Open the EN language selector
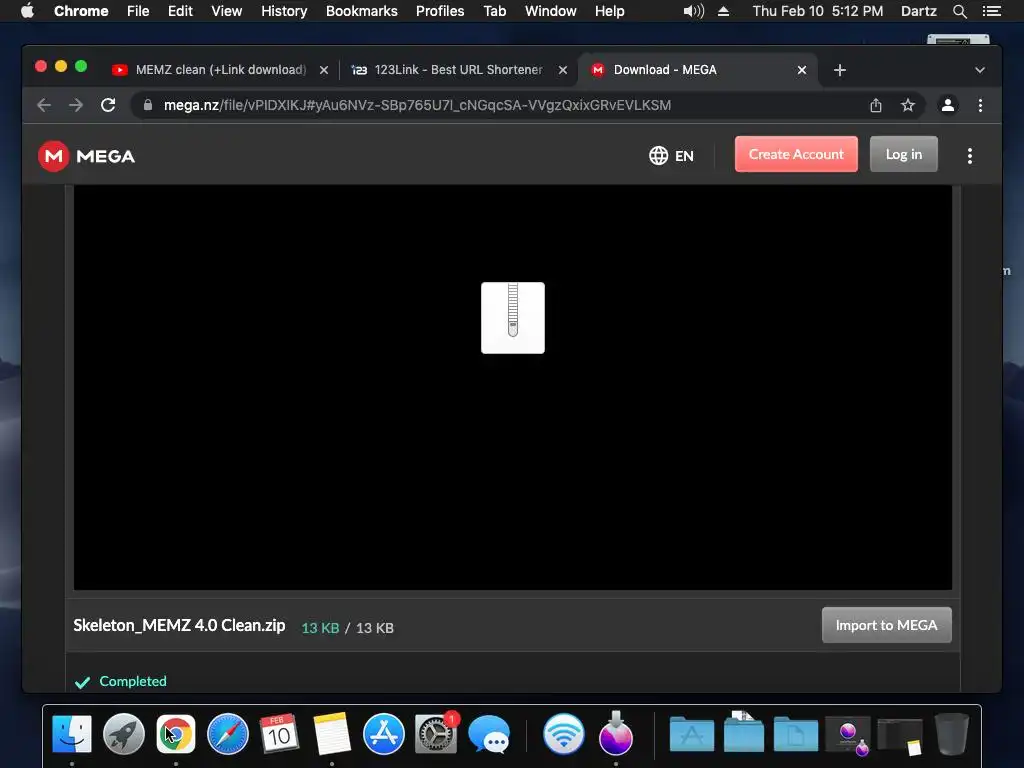This screenshot has width=1024, height=768. (671, 155)
